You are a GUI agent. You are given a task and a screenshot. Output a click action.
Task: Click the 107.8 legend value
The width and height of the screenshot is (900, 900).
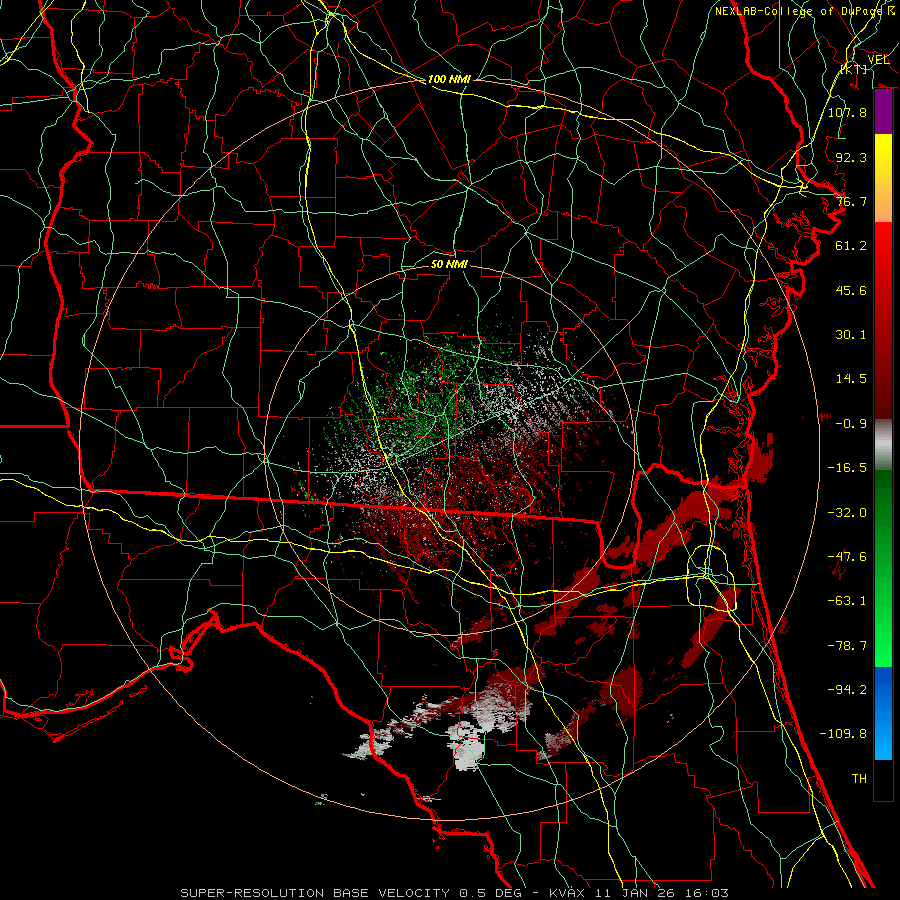click(847, 112)
